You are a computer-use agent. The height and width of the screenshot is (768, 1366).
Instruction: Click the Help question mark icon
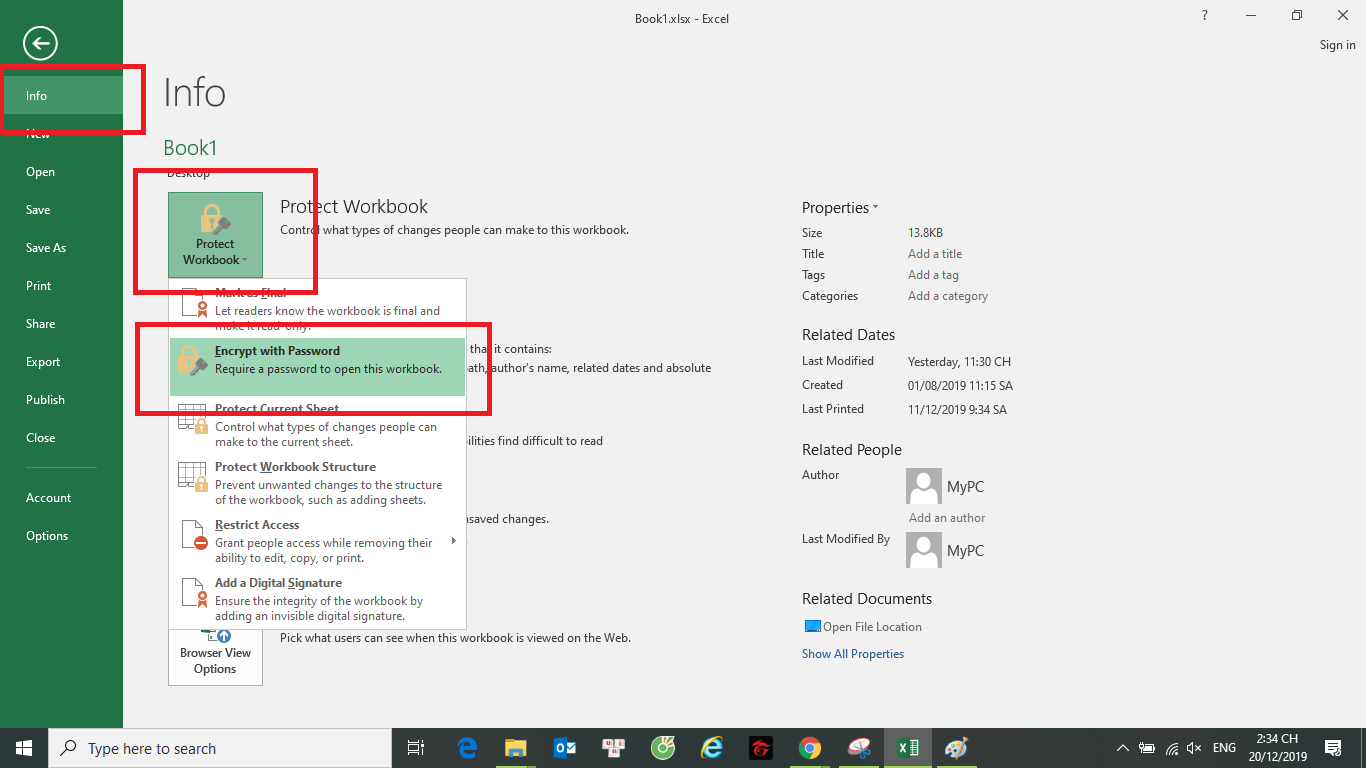pyautogui.click(x=1204, y=15)
